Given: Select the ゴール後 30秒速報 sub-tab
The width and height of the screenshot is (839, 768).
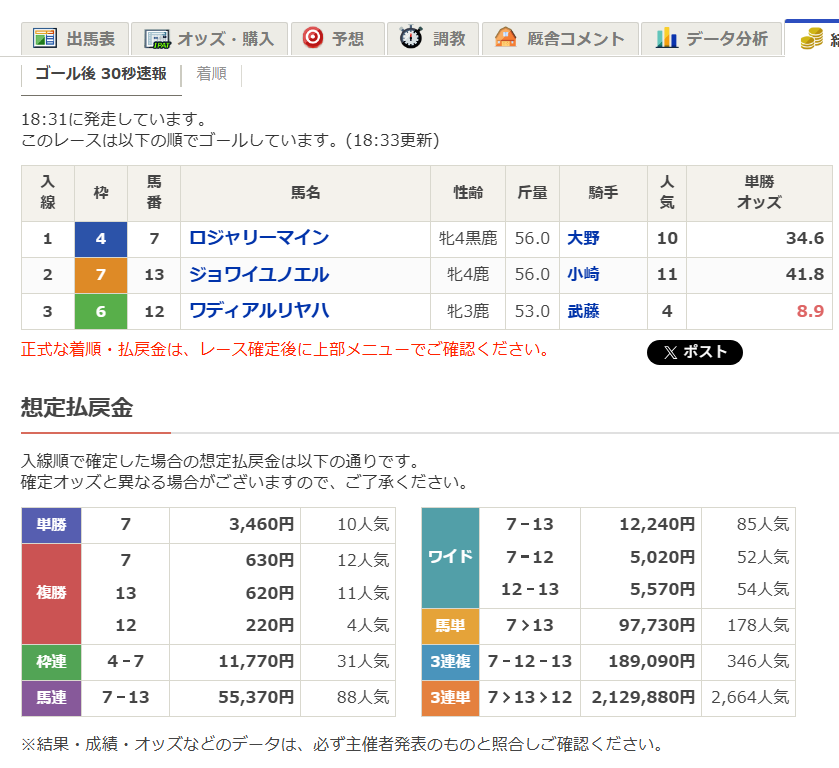Looking at the screenshot, I should (x=101, y=73).
